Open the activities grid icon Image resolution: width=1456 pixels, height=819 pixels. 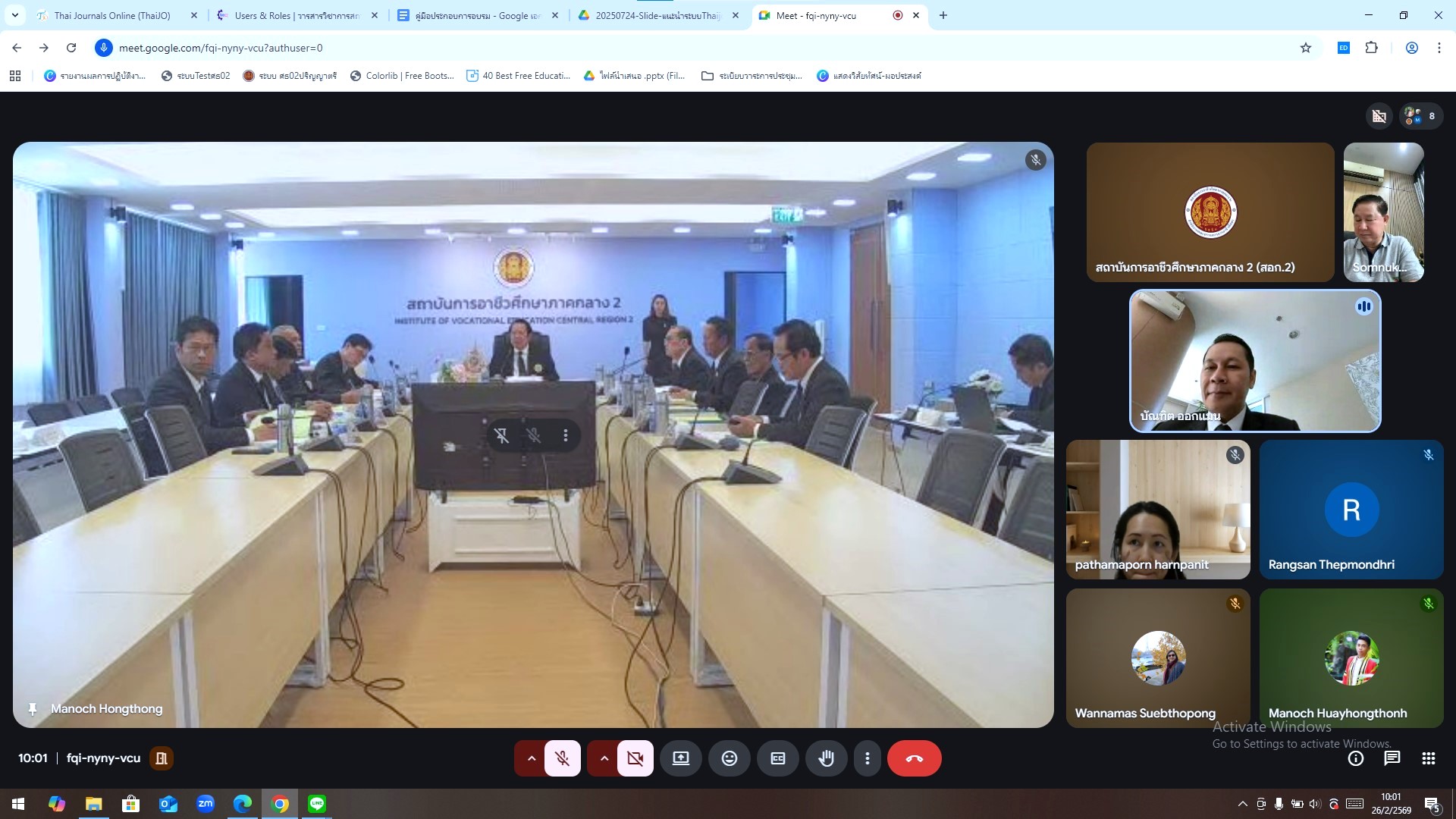click(x=1428, y=758)
